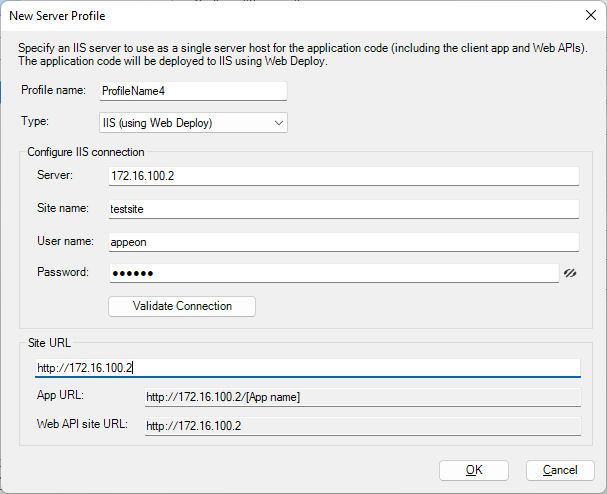Open the Type dropdown list

pos(194,123)
